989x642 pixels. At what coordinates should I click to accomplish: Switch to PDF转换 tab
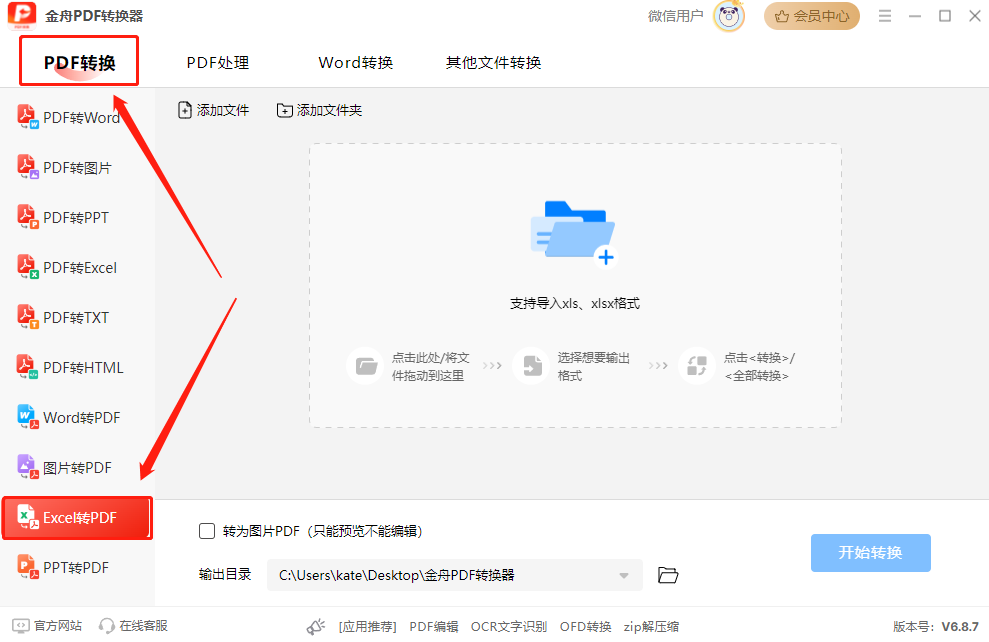tap(79, 62)
